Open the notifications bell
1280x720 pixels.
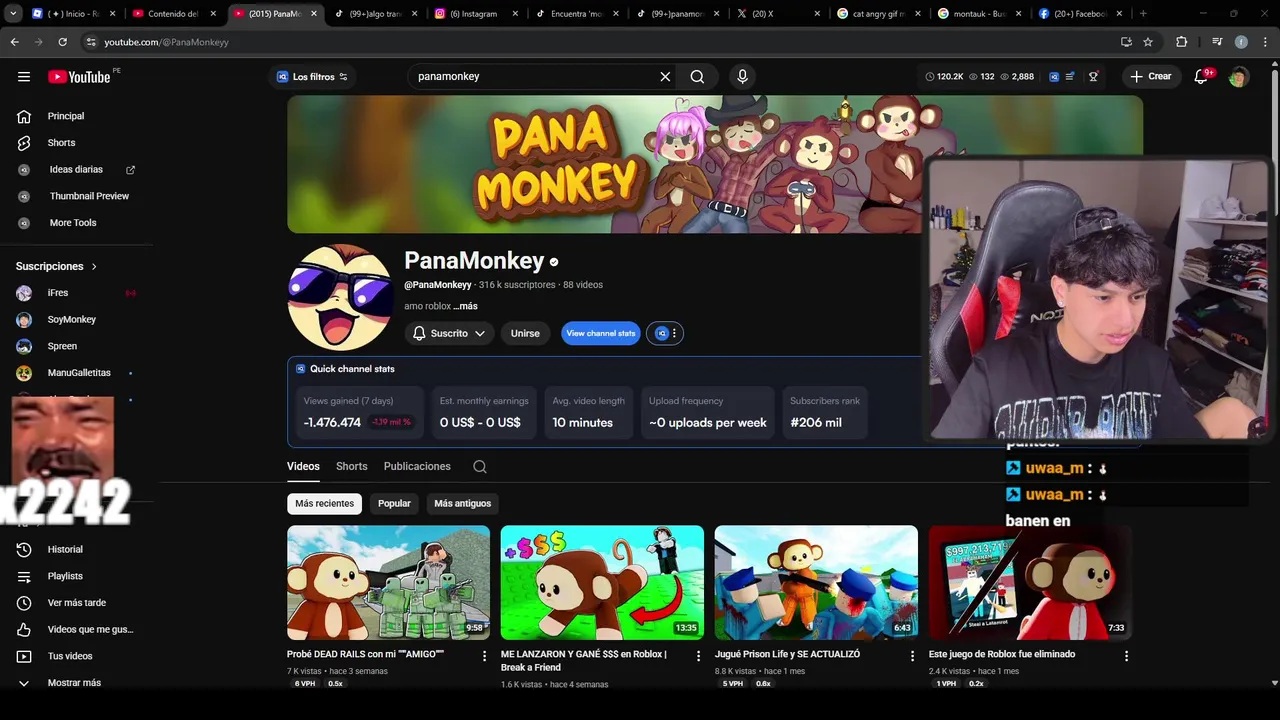point(1201,76)
